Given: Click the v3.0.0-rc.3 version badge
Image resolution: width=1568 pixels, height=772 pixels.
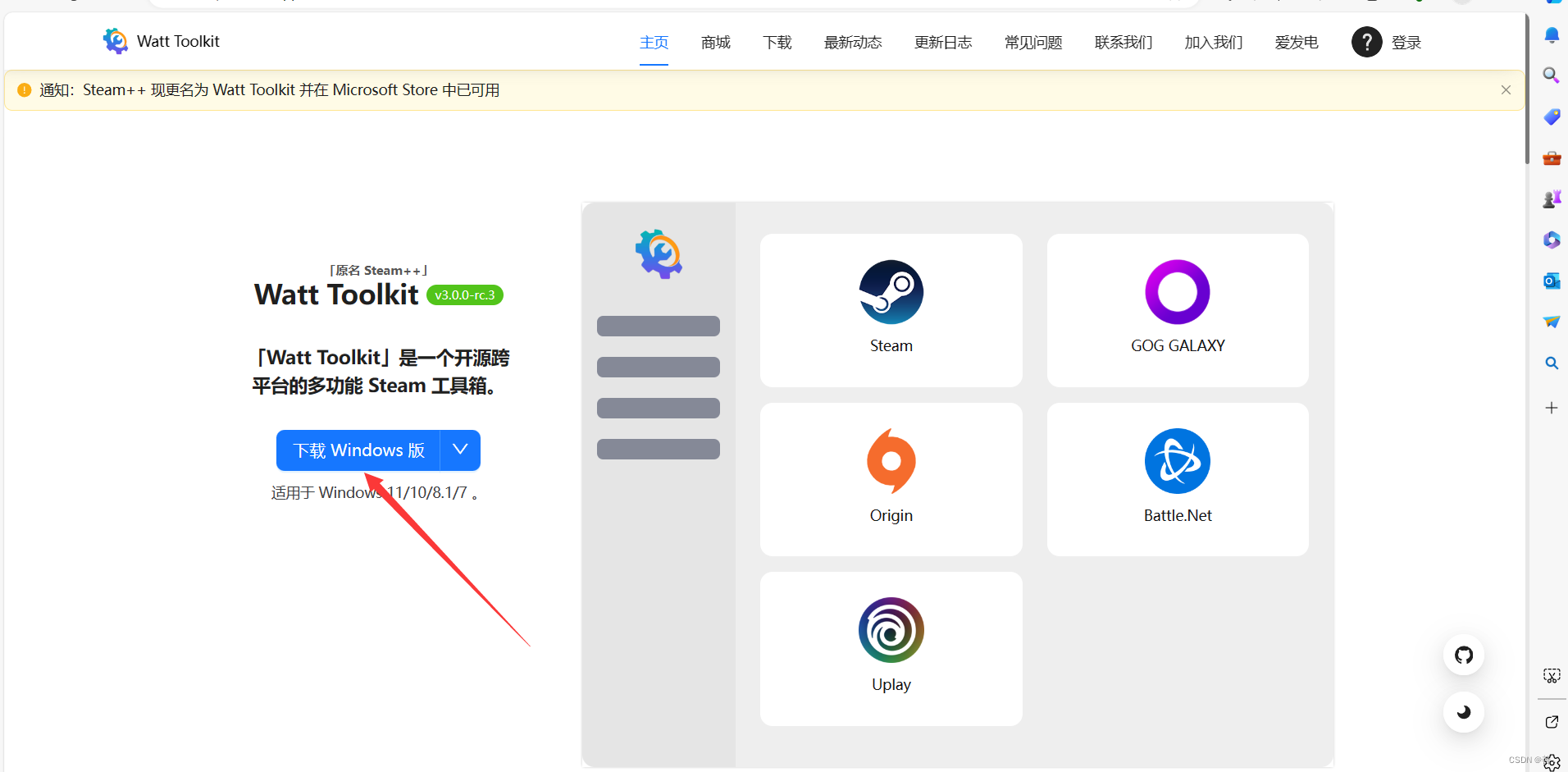Looking at the screenshot, I should point(465,295).
